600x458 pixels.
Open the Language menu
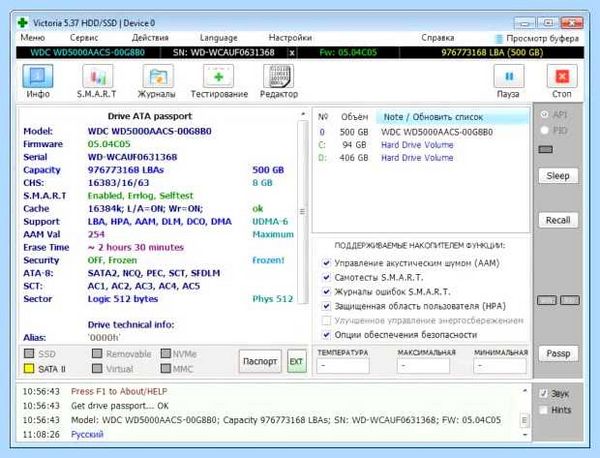click(x=218, y=38)
